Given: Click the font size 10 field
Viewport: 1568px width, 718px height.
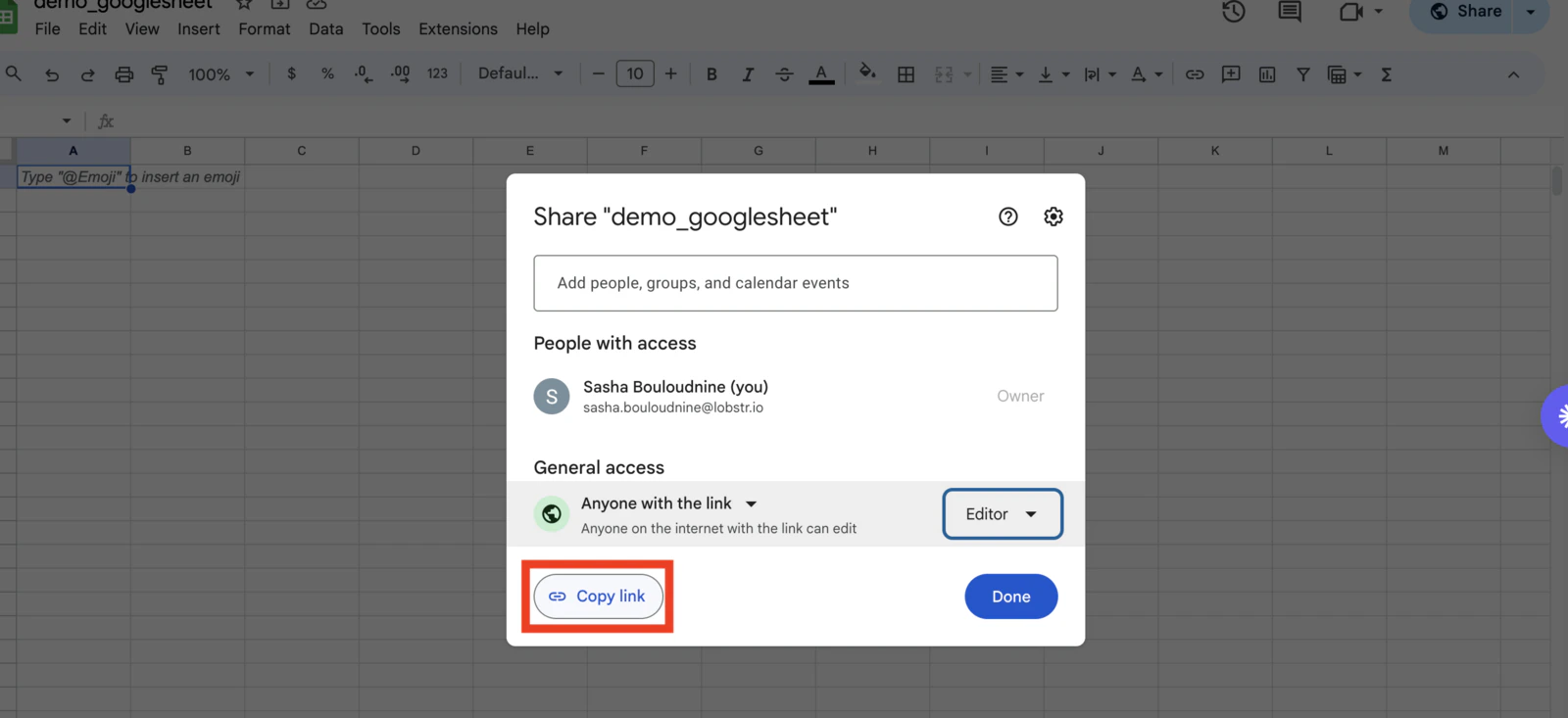Looking at the screenshot, I should click(x=635, y=74).
